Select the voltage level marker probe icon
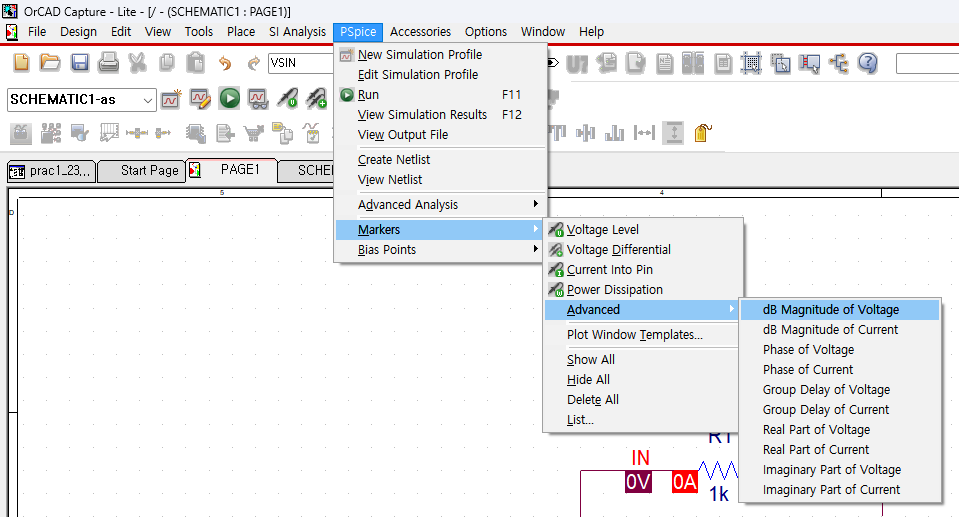959x517 pixels. (x=287, y=99)
